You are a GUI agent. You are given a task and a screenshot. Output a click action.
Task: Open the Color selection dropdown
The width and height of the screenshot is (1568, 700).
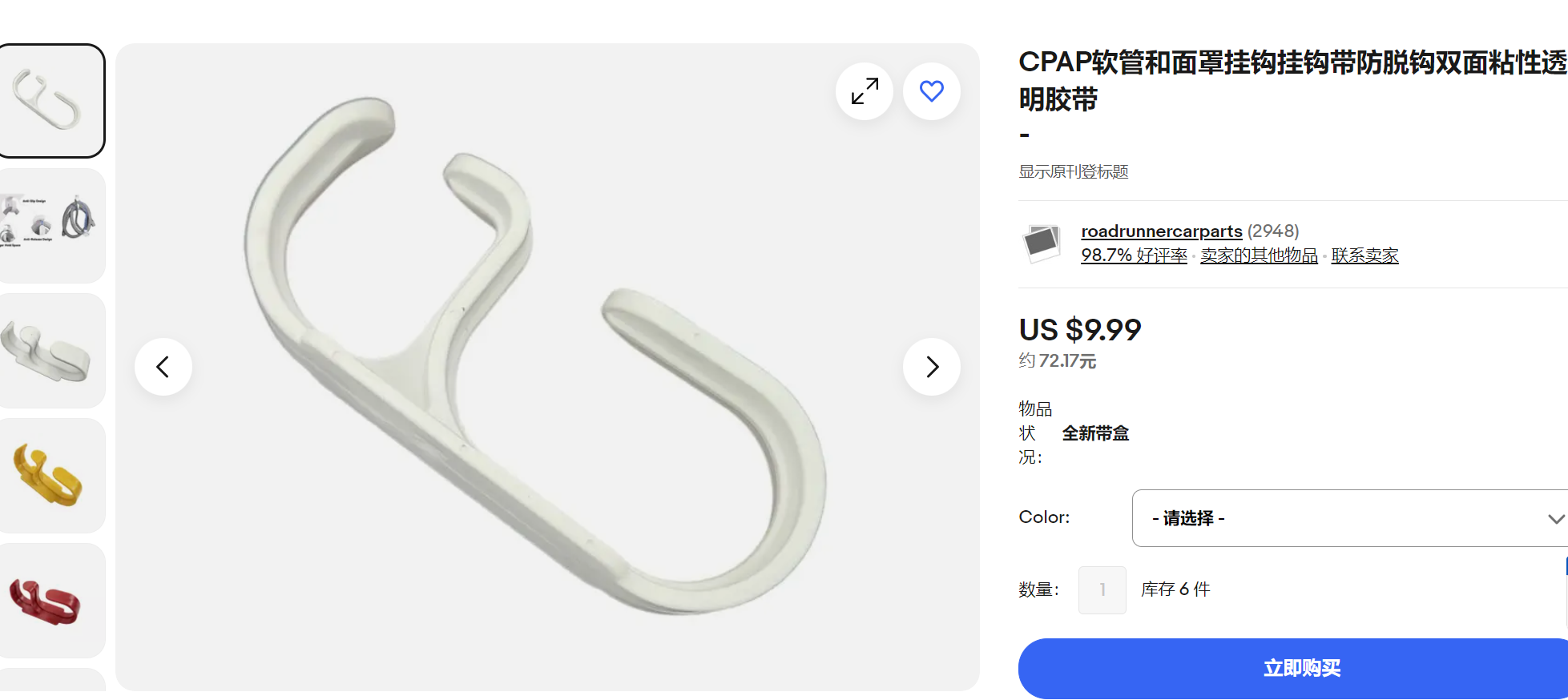(x=1350, y=518)
